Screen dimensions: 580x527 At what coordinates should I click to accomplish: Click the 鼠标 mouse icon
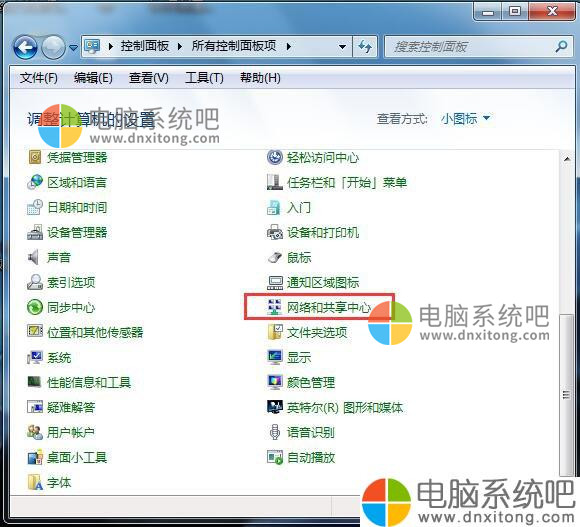click(x=275, y=257)
